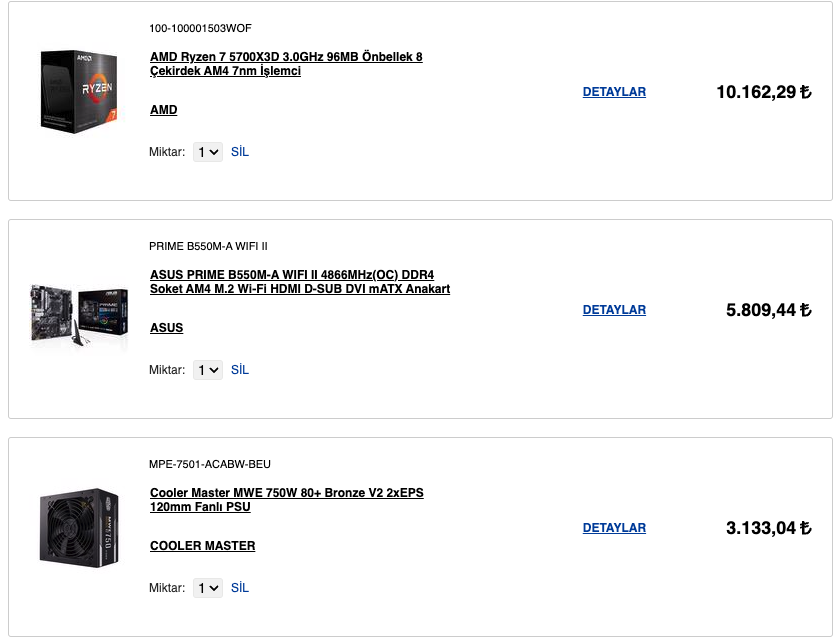
Task: Go to the AMD brand link
Action: pos(163,110)
